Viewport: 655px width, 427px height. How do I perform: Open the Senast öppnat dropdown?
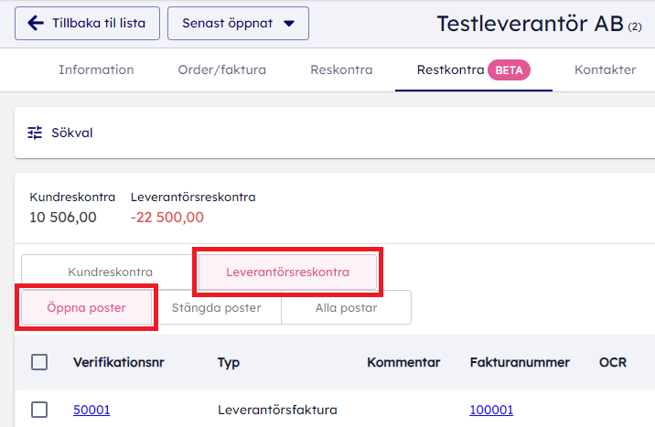(x=238, y=23)
